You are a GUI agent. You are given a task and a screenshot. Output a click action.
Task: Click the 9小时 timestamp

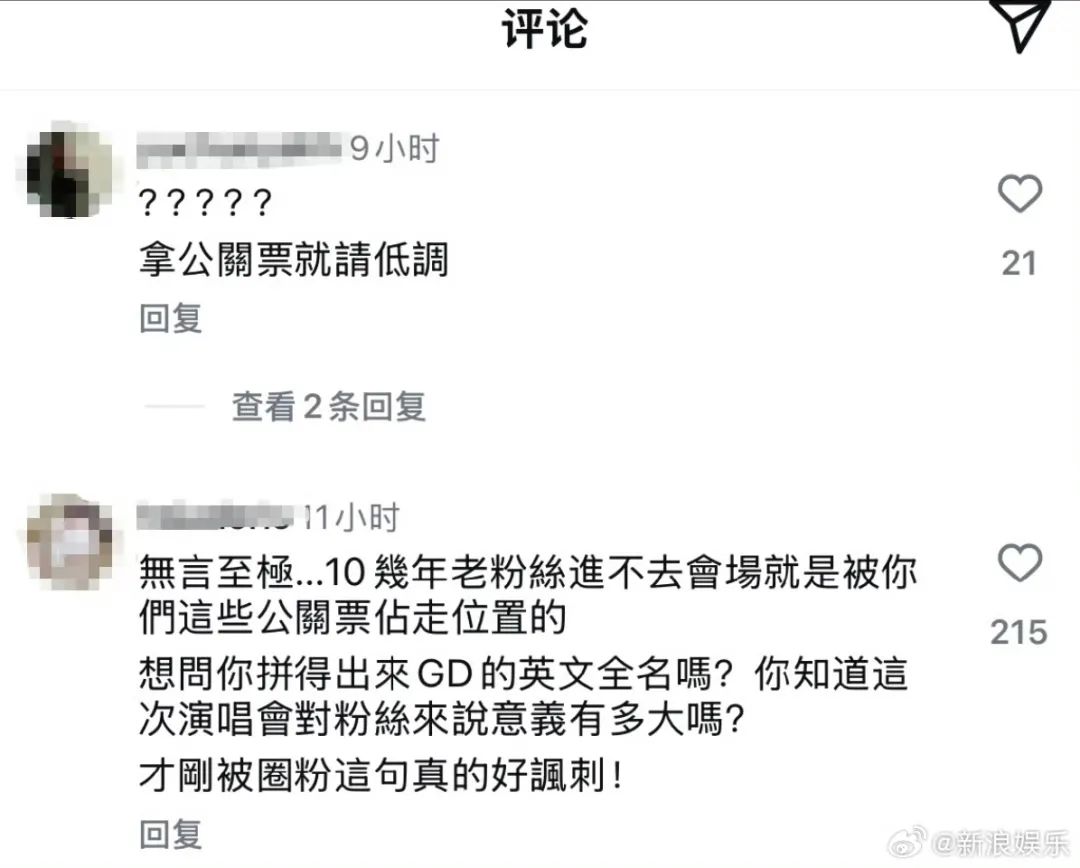pos(395,149)
